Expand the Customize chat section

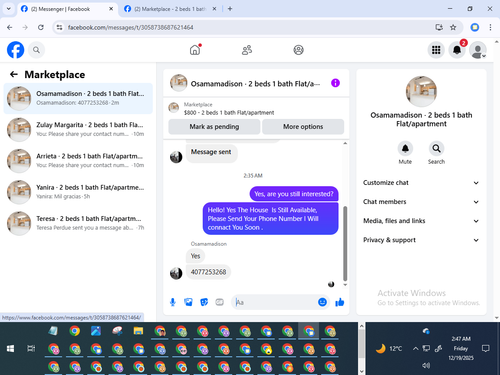421,183
